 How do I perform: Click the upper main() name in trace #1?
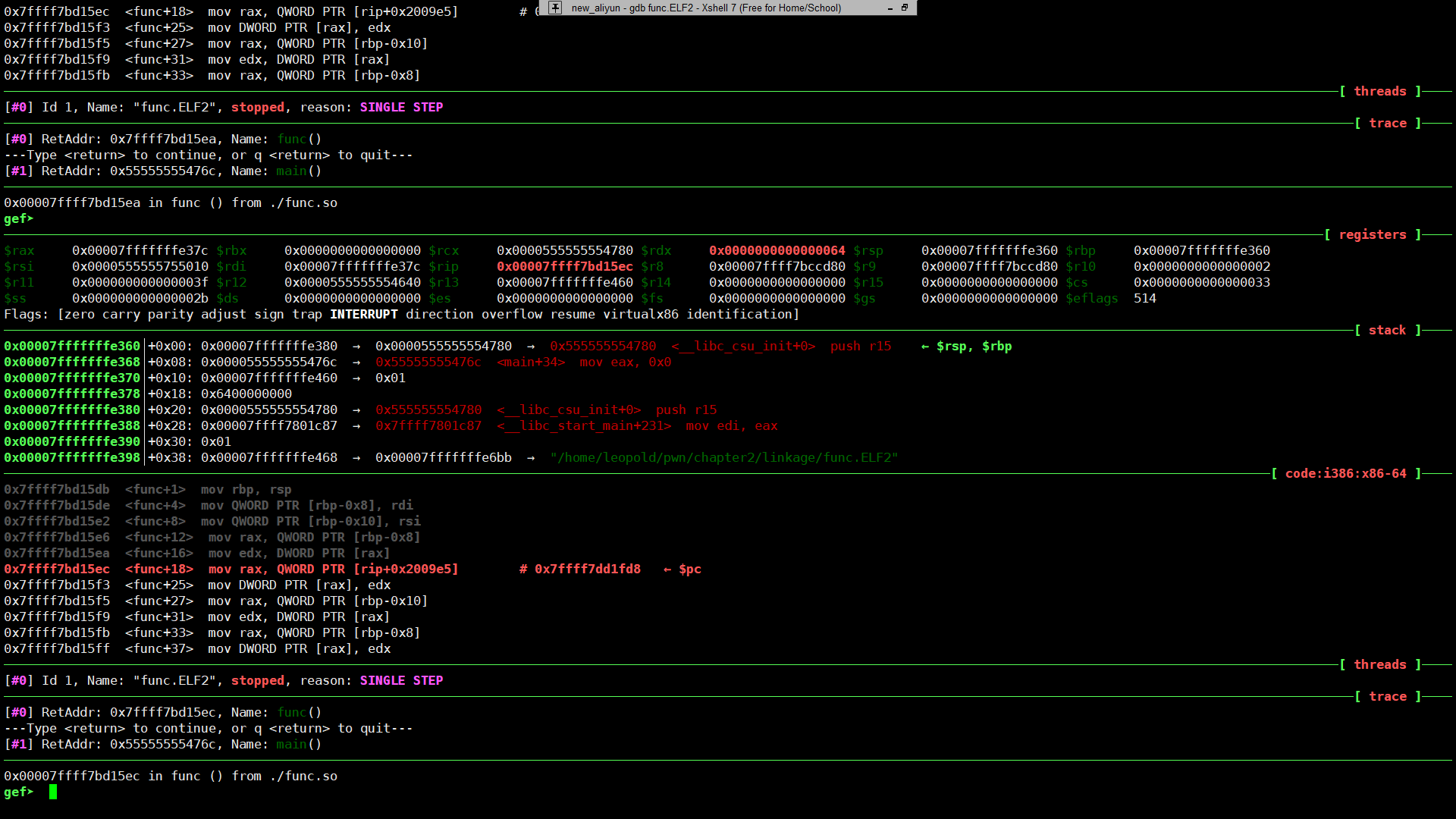300,171
